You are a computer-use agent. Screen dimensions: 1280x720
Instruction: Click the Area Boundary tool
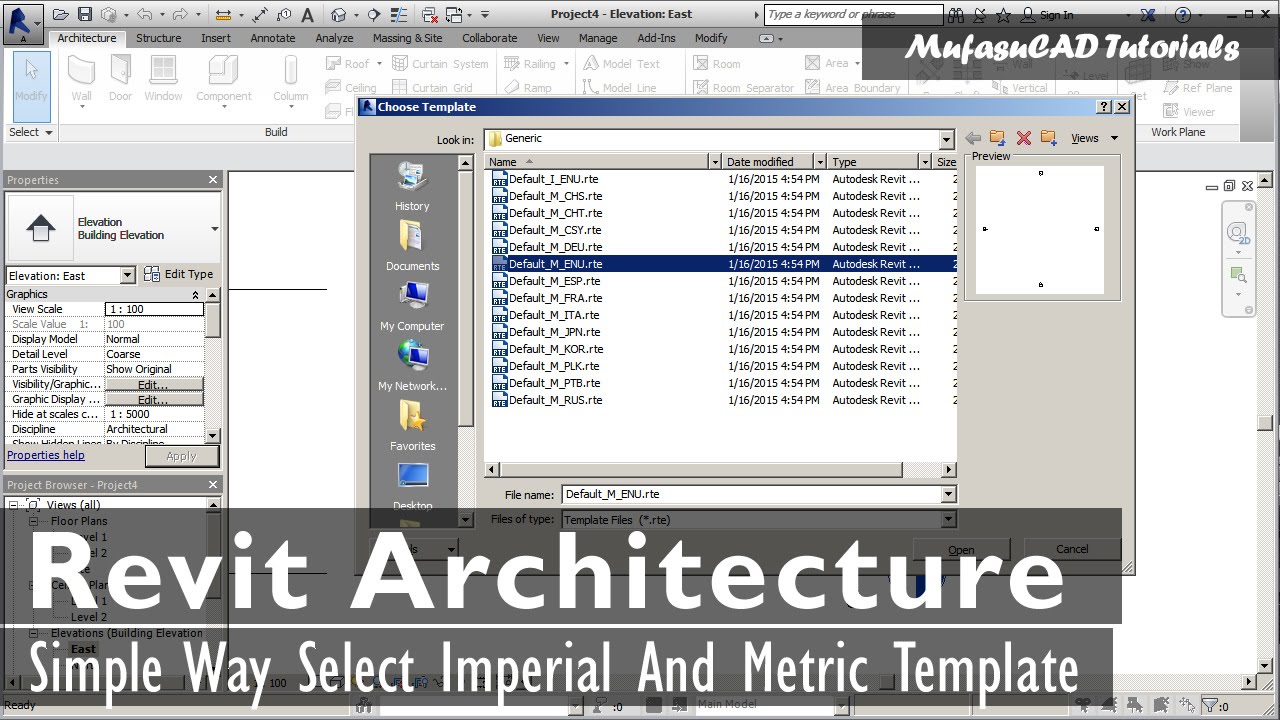pos(852,88)
